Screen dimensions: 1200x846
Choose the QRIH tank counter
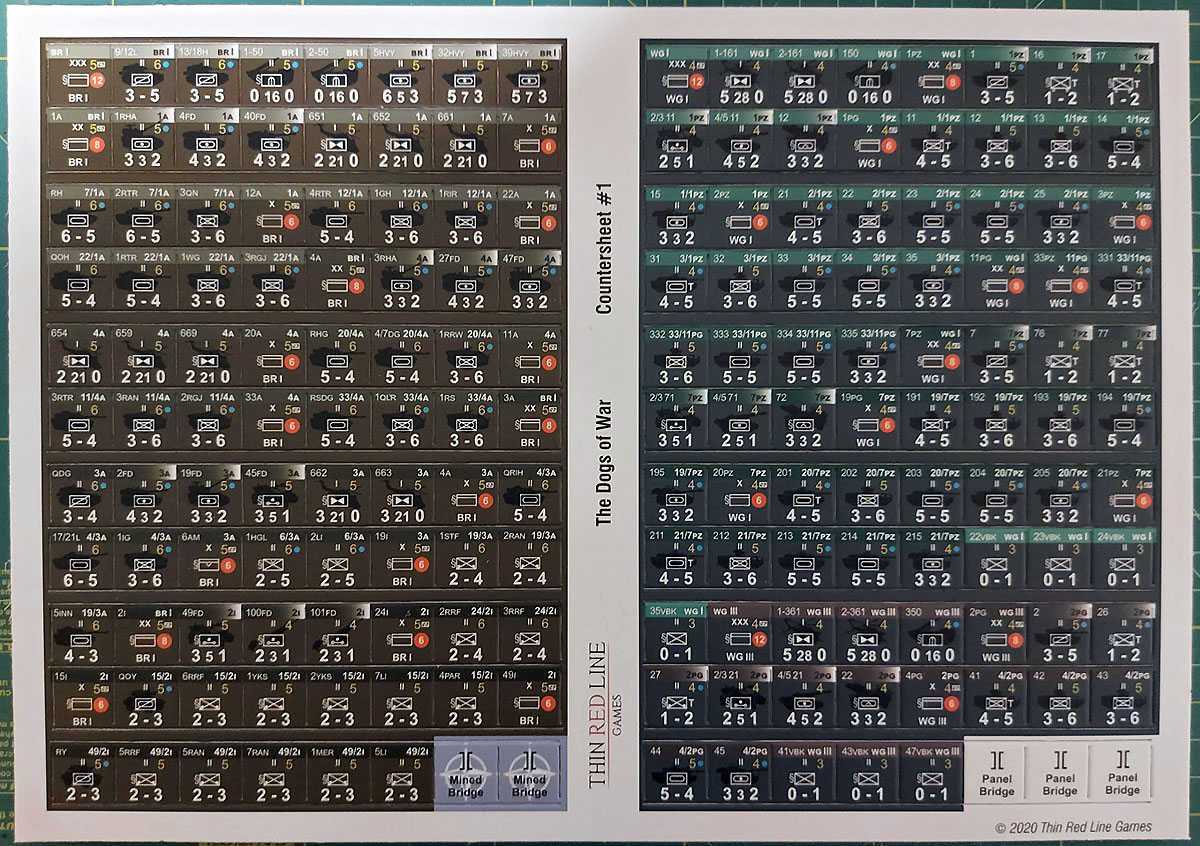(x=530, y=496)
